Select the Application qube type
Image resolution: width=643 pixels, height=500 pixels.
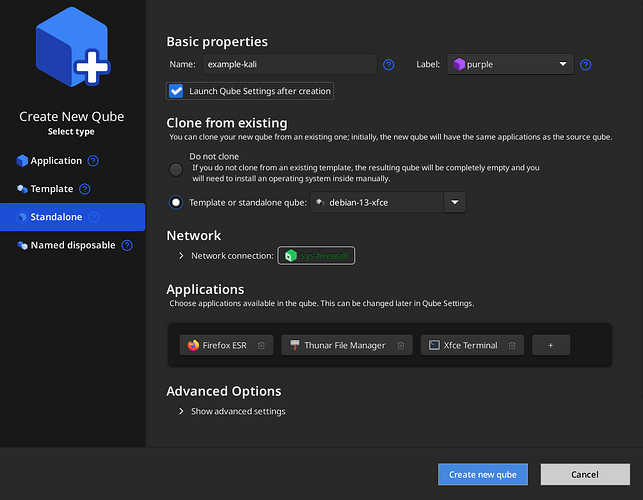pos(73,161)
